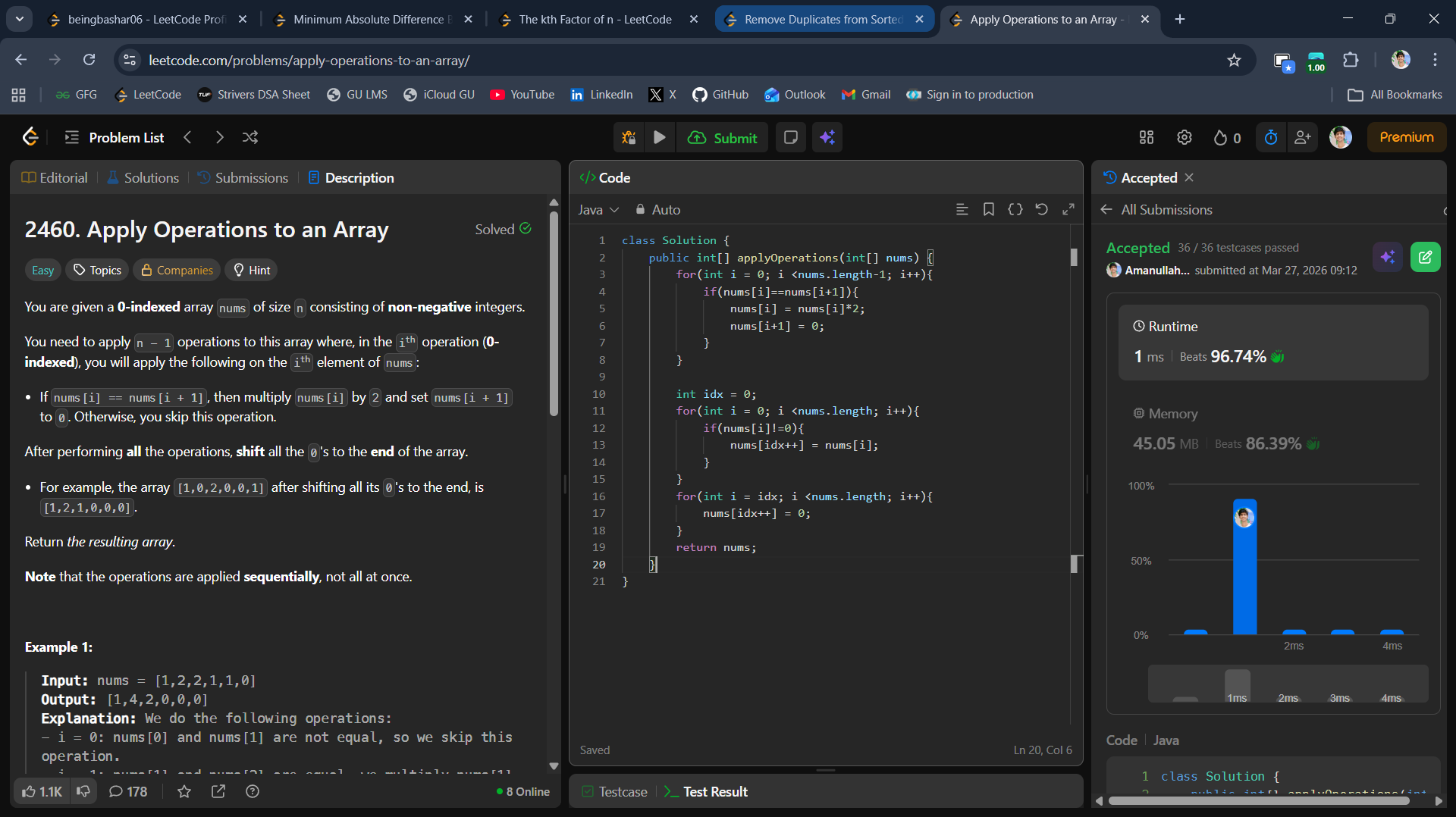Screen dimensions: 1456x817
Task: Toggle the bookmark icon in code editor
Action: pos(988,209)
